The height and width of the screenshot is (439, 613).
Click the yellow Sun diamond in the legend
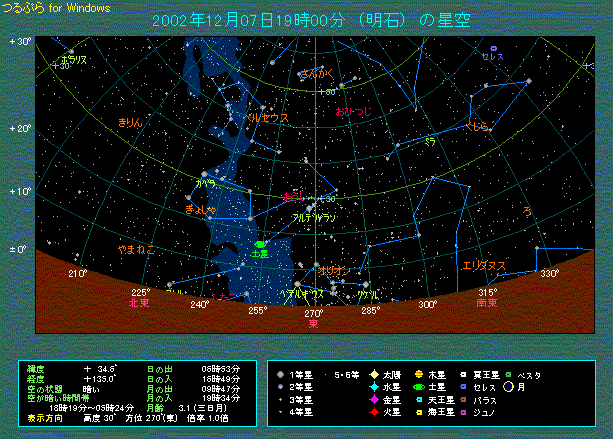point(372,376)
